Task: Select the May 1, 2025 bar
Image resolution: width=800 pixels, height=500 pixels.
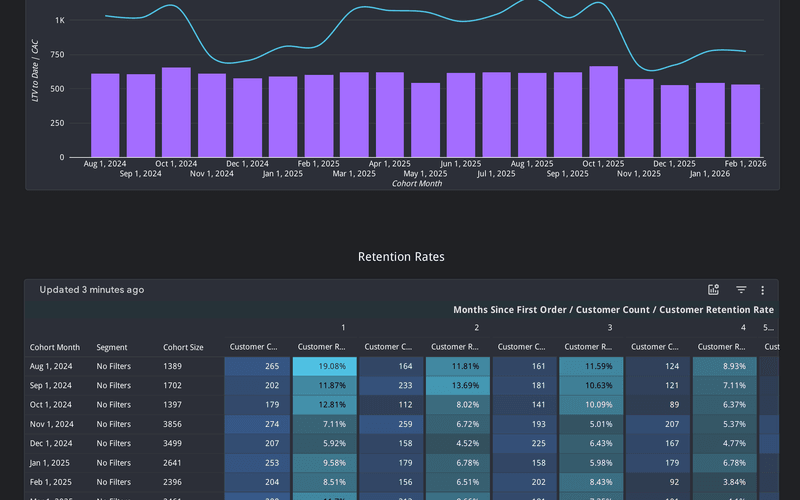Action: [425, 120]
